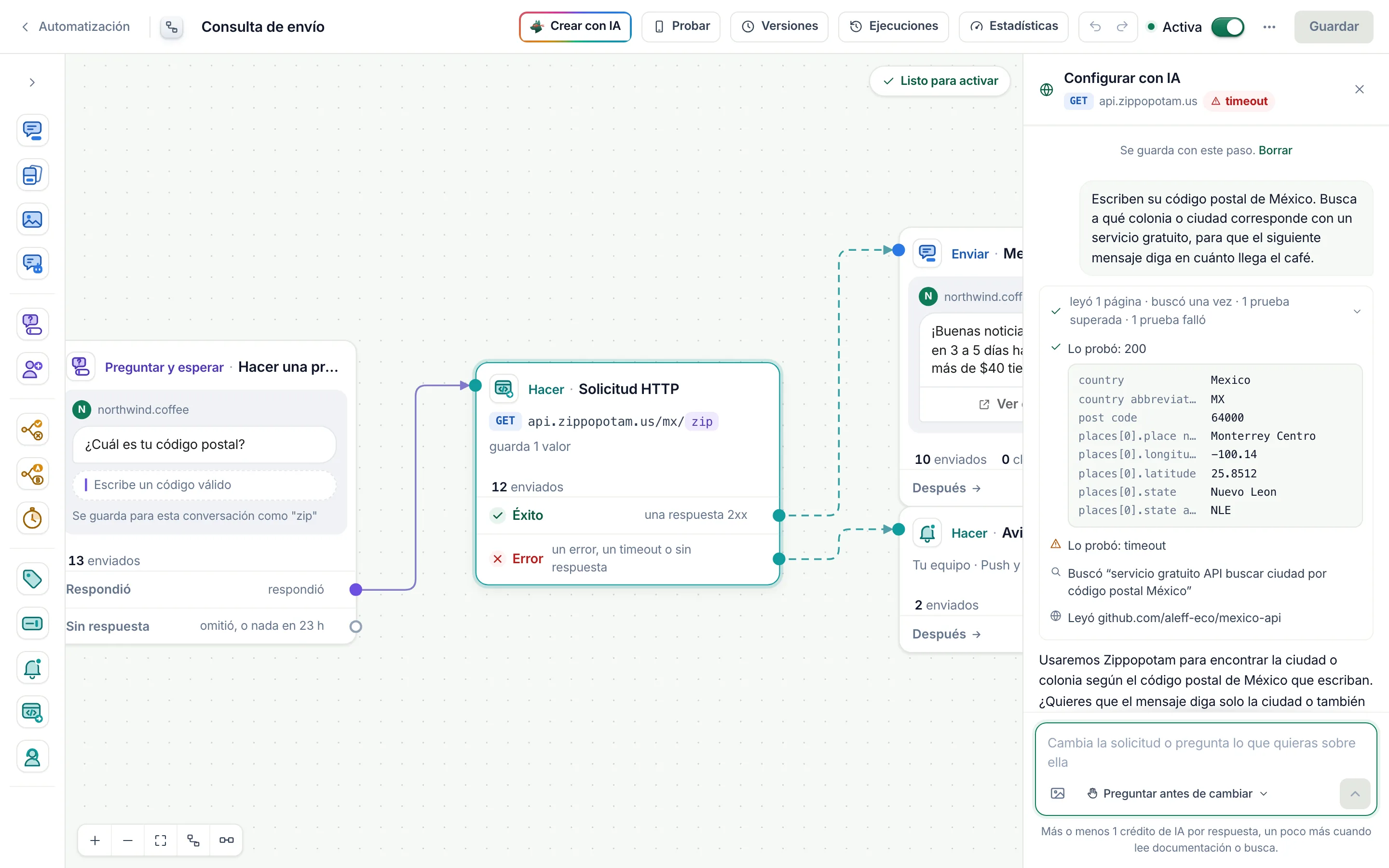Open the three-dots more options menu

(1269, 27)
